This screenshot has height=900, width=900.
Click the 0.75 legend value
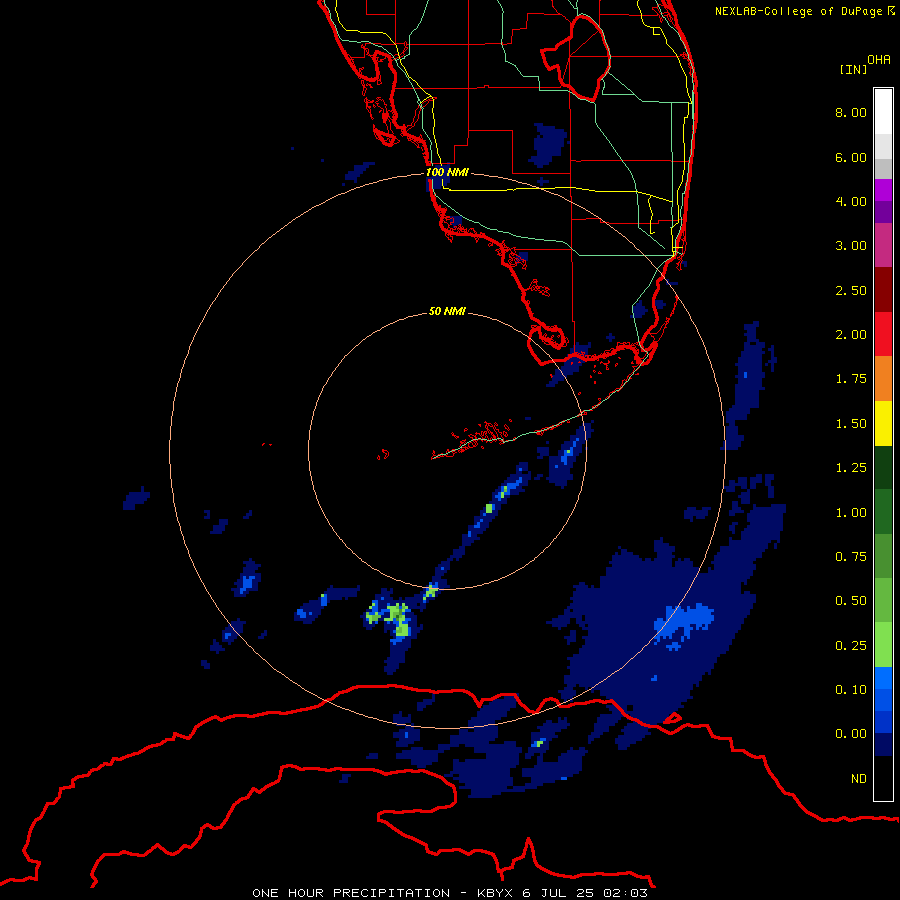point(851,557)
